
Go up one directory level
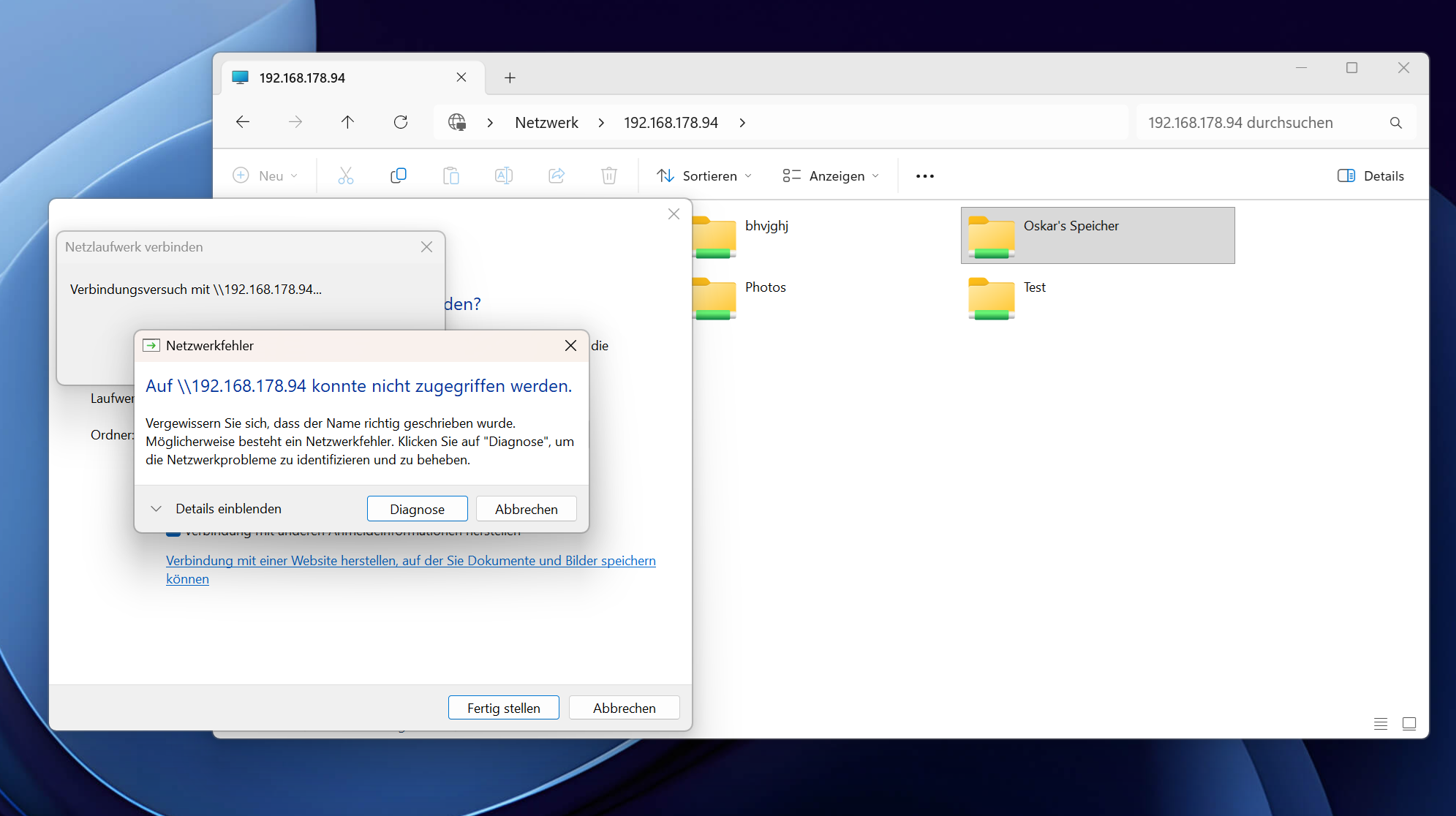click(347, 122)
